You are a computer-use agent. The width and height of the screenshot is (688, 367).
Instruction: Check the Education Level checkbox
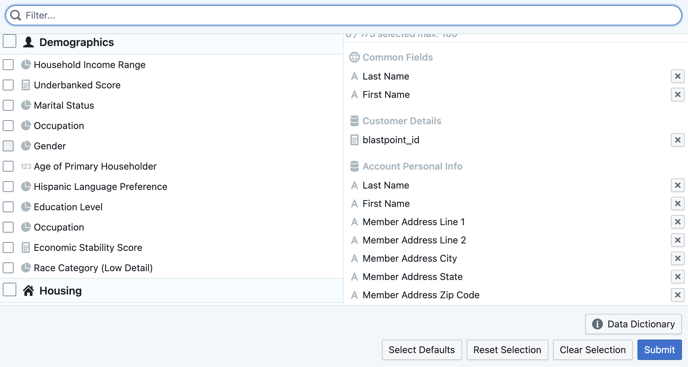(x=8, y=207)
